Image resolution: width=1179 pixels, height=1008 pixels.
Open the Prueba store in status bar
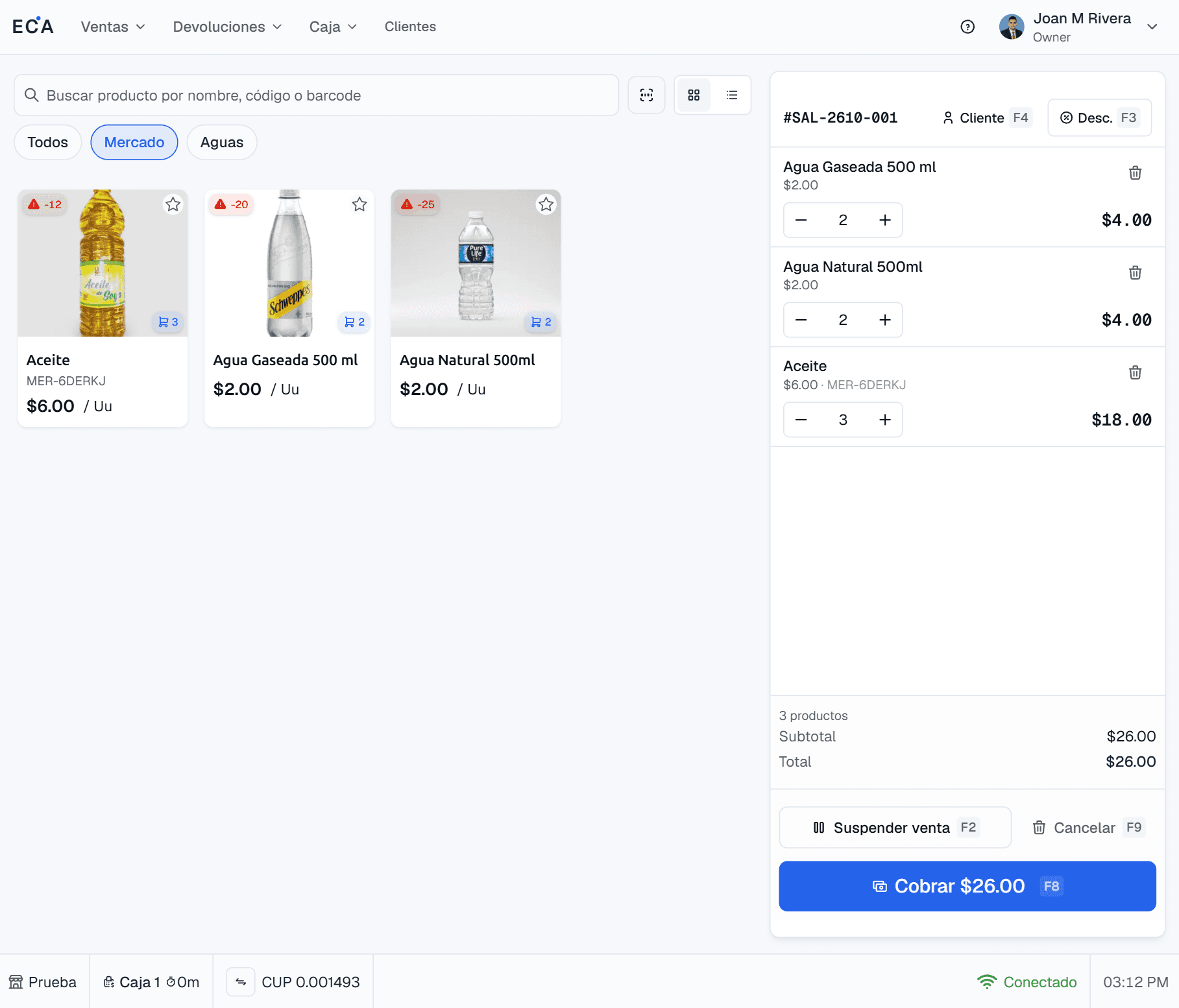click(x=43, y=982)
